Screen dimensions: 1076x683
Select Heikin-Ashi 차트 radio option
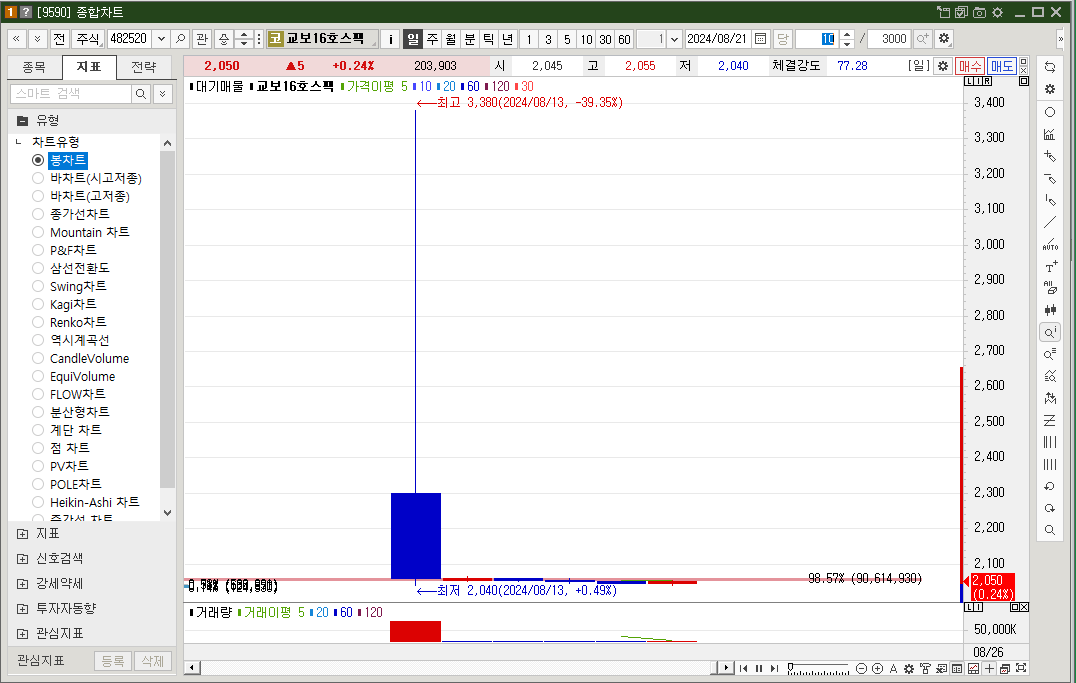[x=38, y=502]
